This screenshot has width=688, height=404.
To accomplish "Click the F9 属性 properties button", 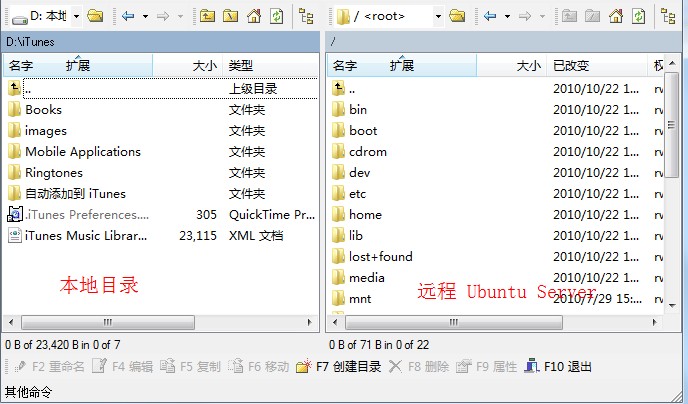I will pos(486,366).
